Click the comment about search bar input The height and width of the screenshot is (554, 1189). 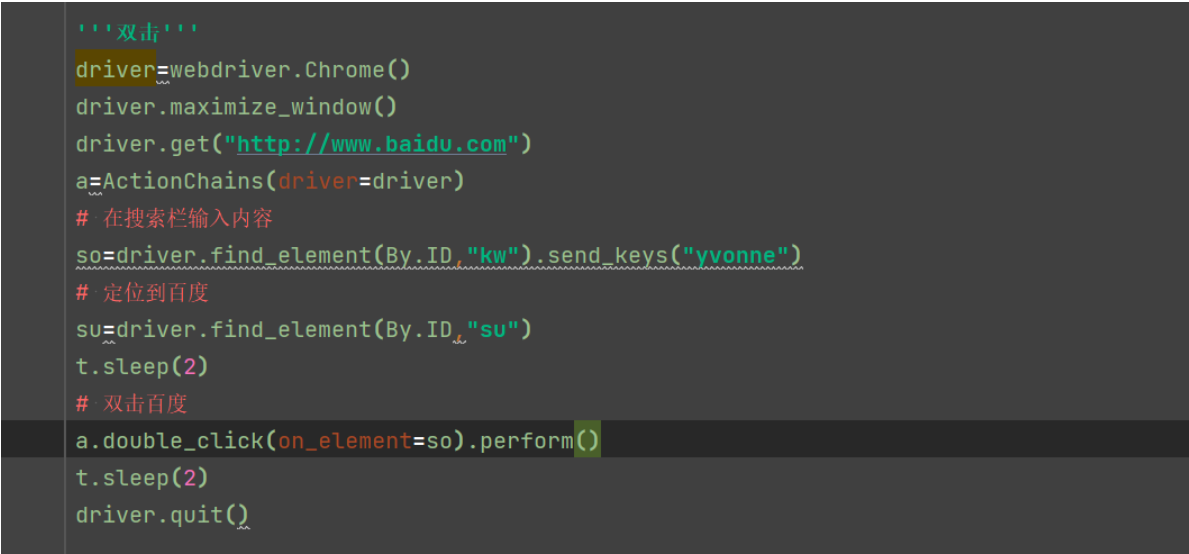[x=175, y=218]
